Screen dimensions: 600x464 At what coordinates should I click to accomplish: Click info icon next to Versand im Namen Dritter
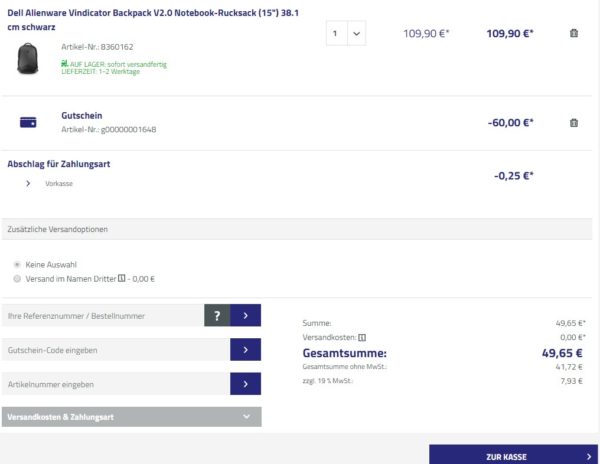121,279
